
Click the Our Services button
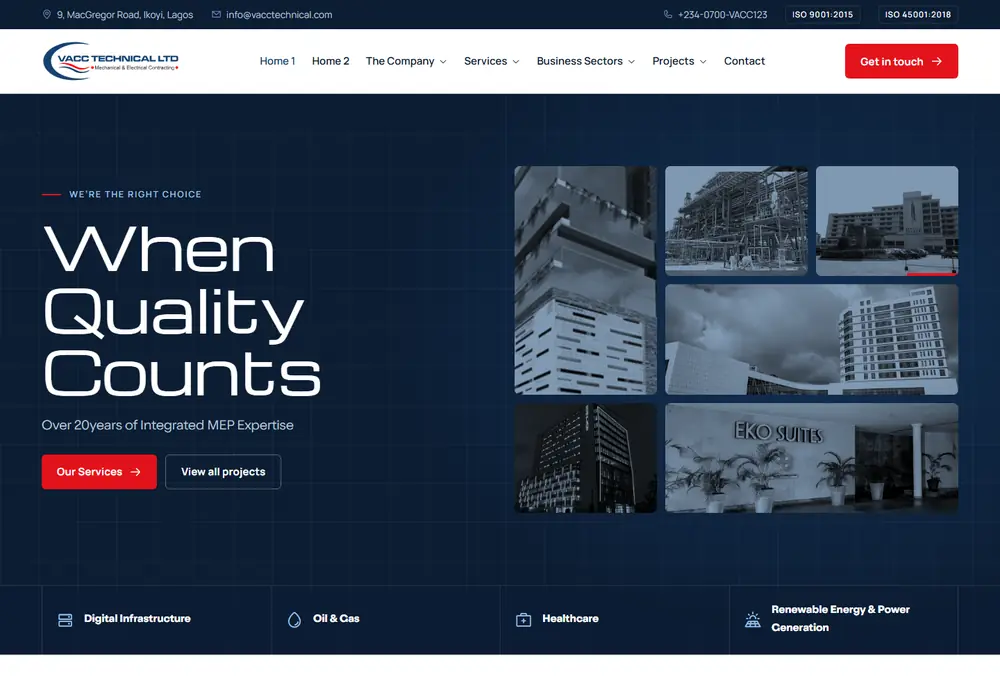tap(99, 472)
